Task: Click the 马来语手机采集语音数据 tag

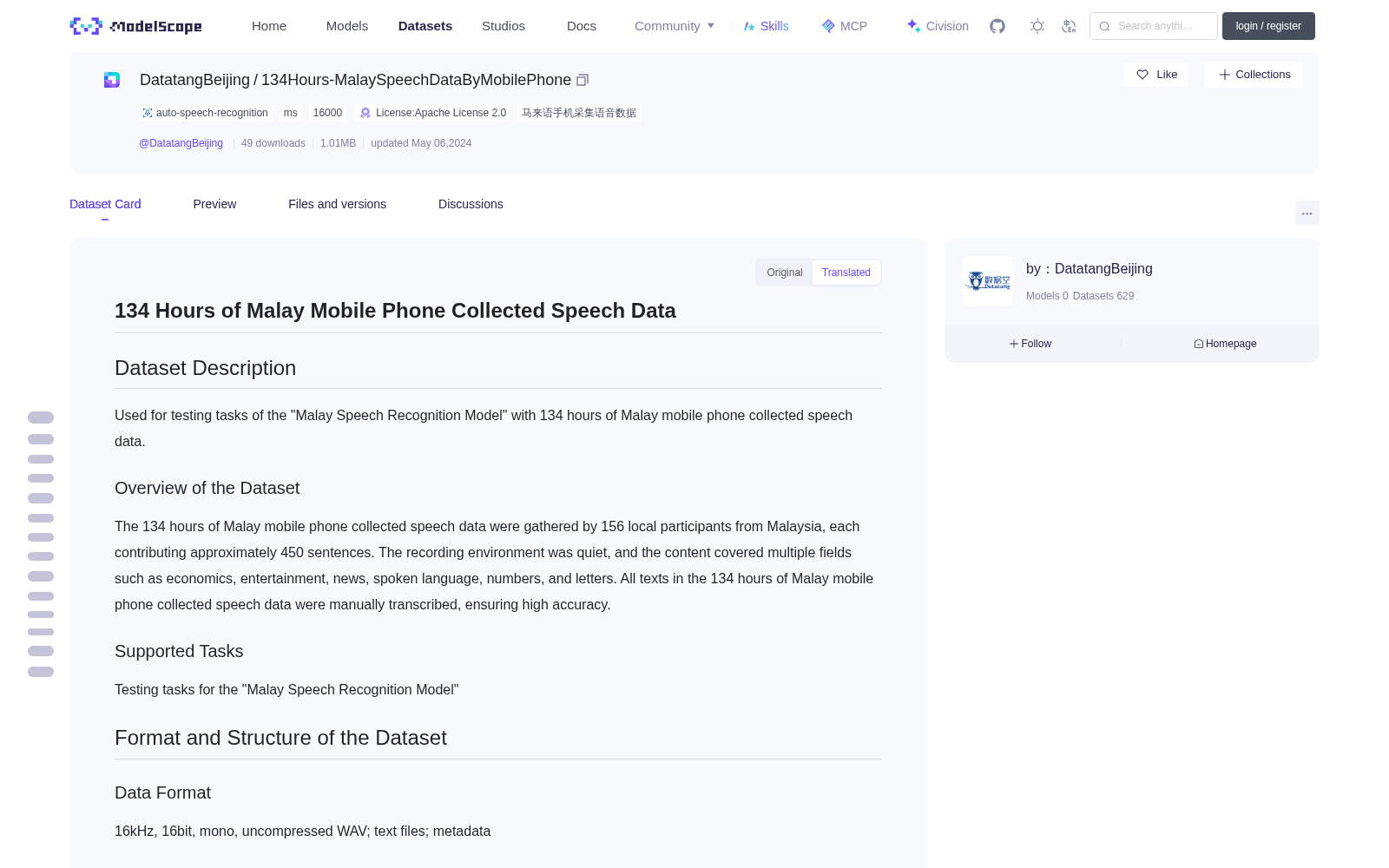Action: [579, 113]
